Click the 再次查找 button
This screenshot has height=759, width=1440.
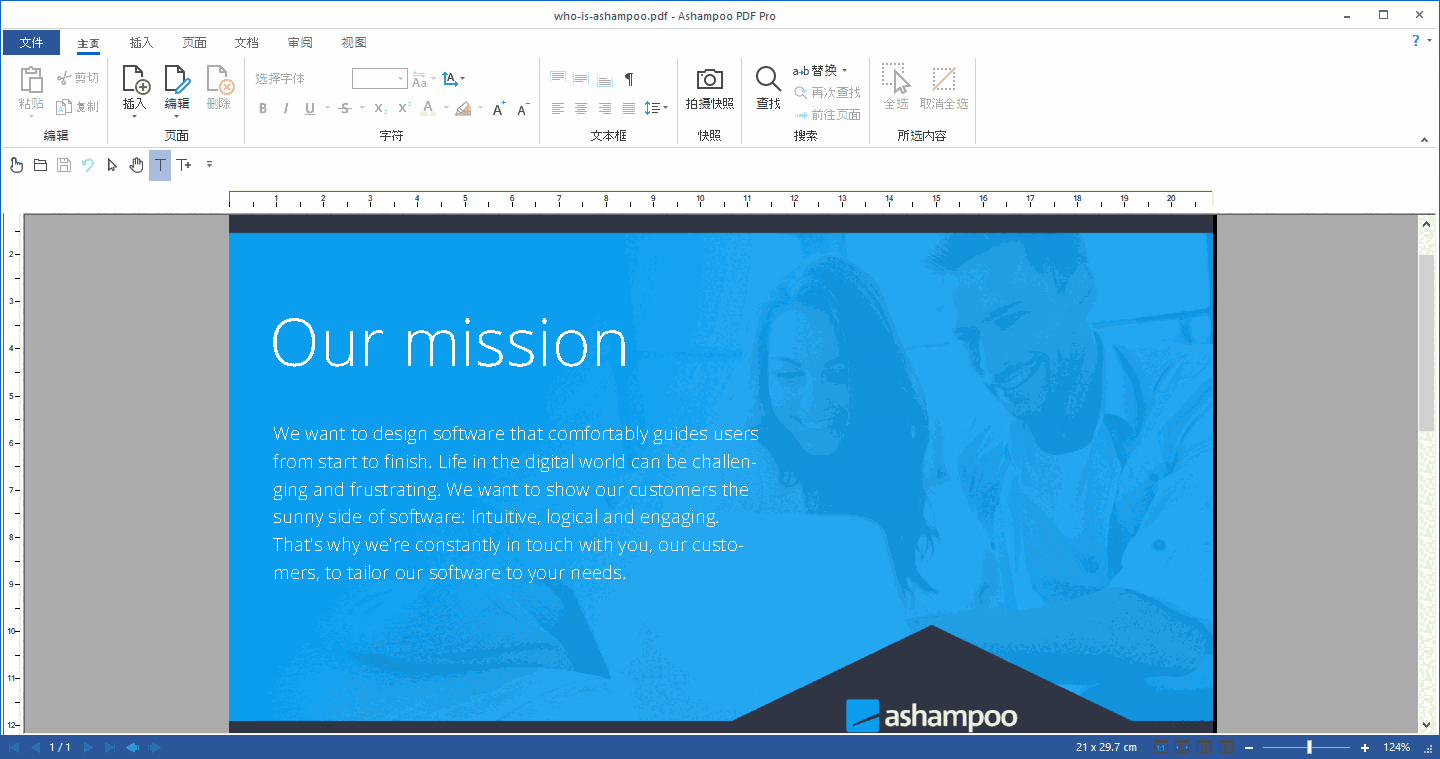[x=827, y=92]
